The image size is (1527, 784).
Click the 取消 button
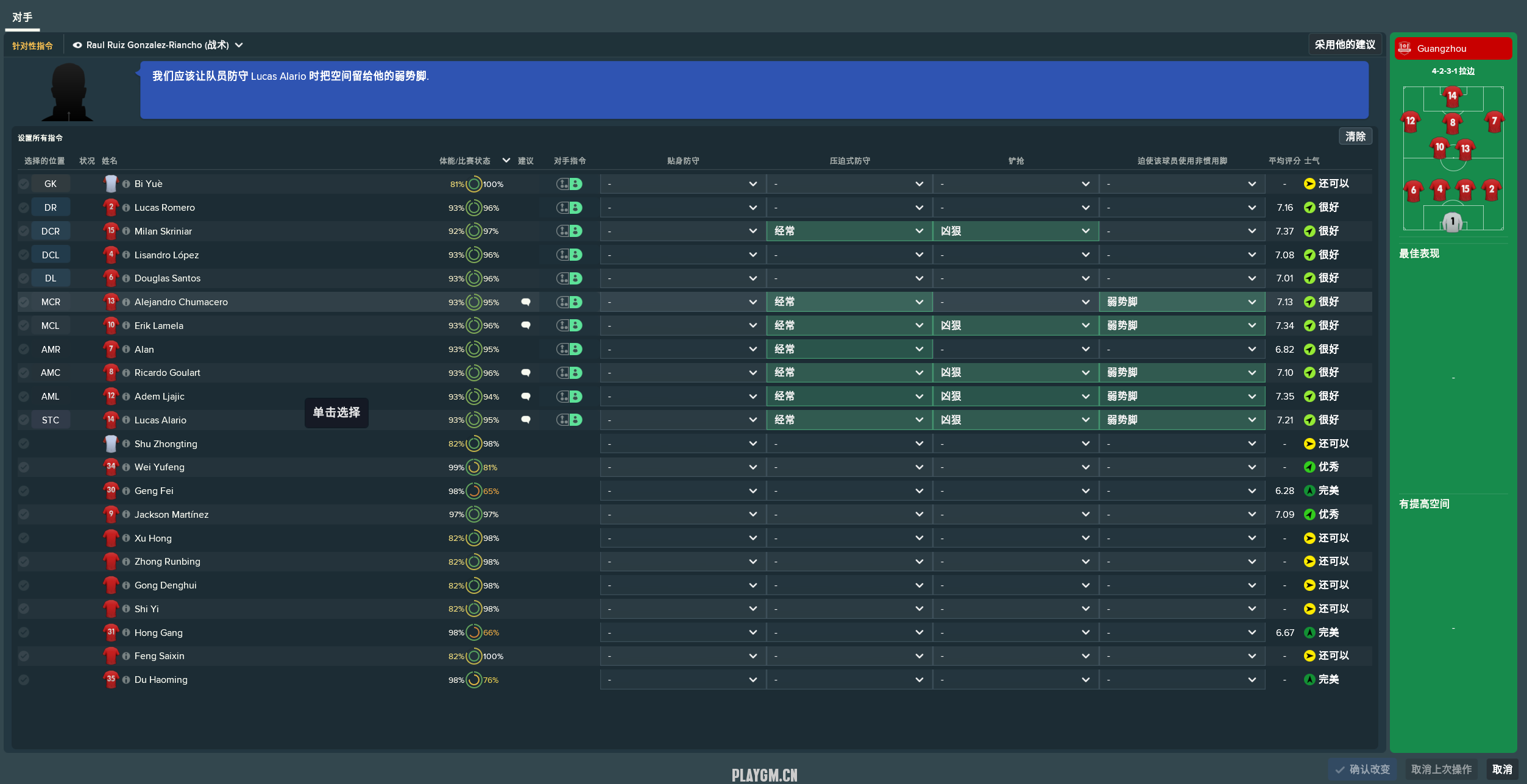(x=1502, y=769)
